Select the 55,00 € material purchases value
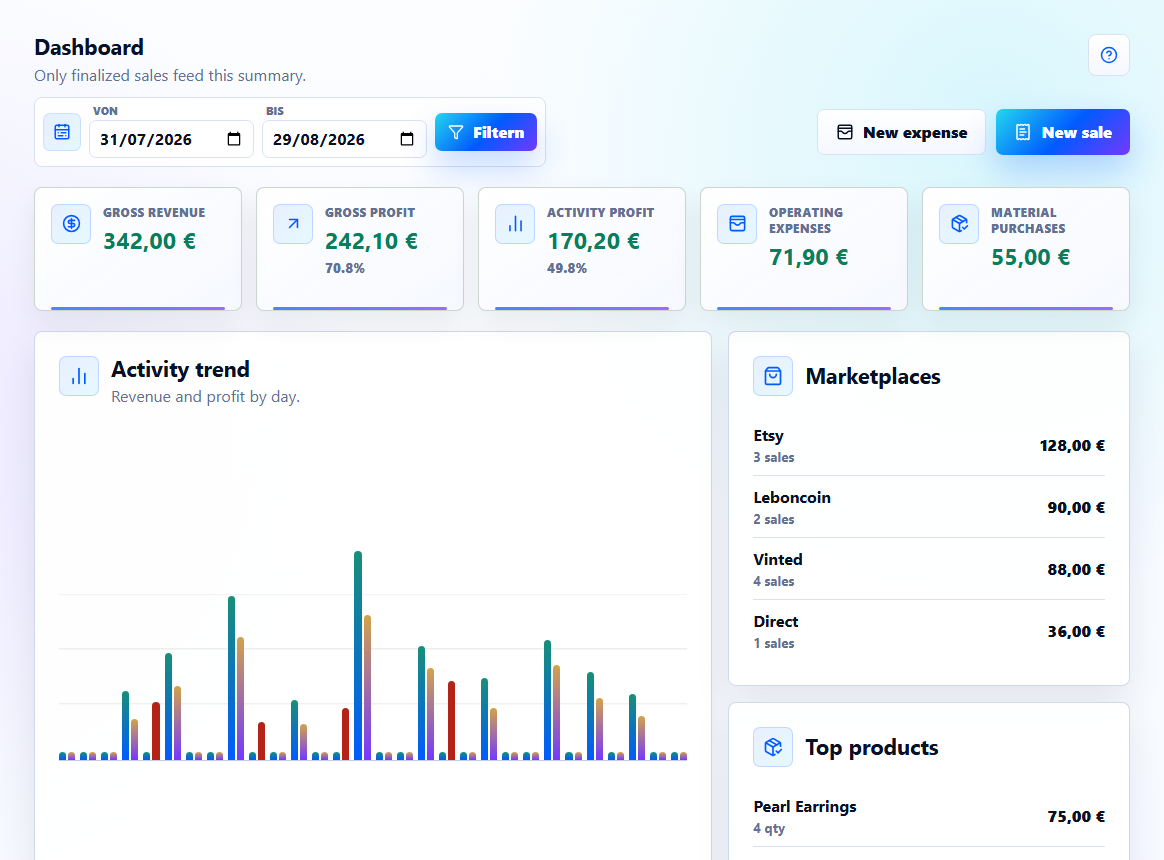This screenshot has width=1164, height=860. [1030, 258]
